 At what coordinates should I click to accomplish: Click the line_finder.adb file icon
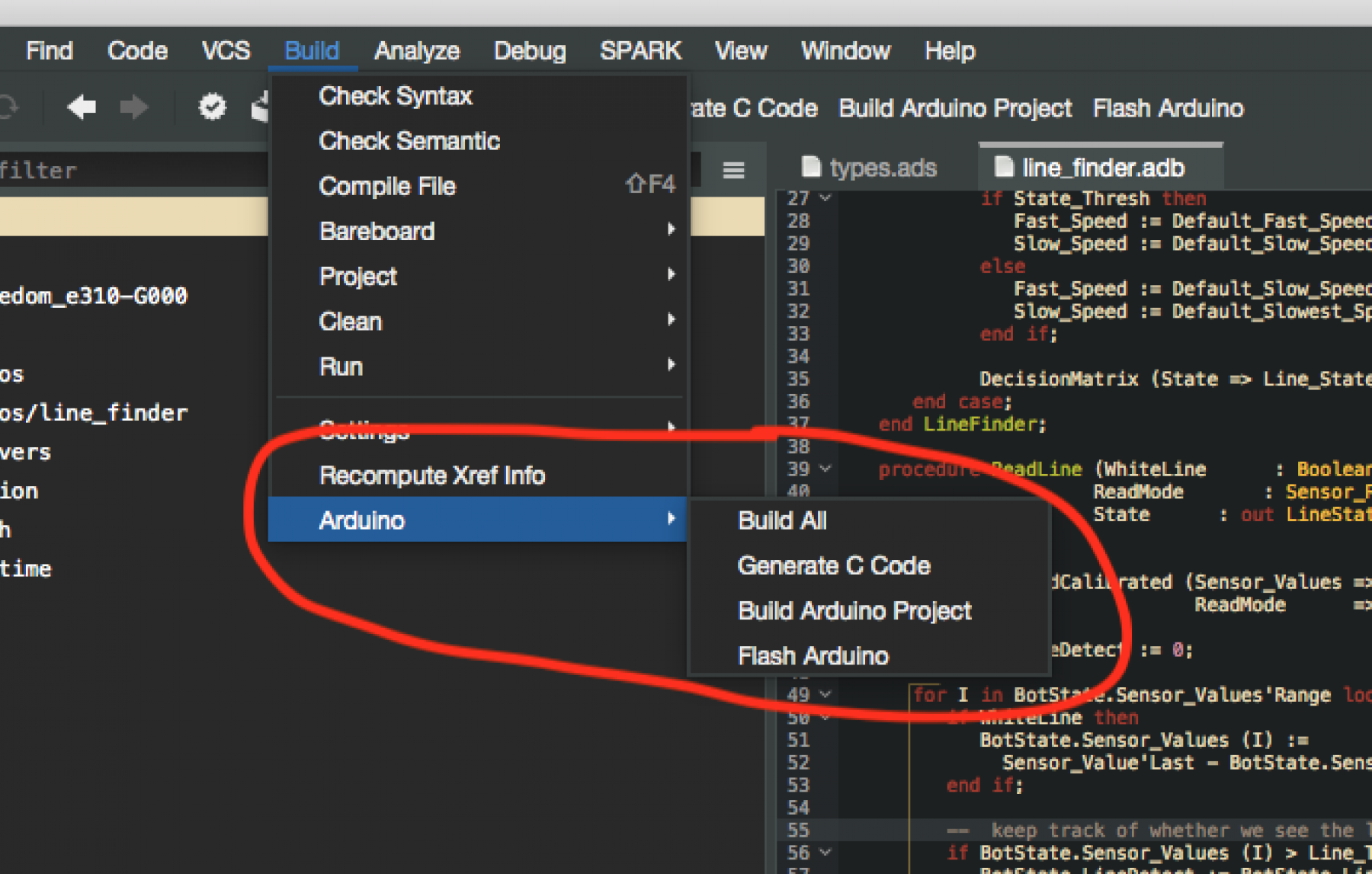point(1004,167)
